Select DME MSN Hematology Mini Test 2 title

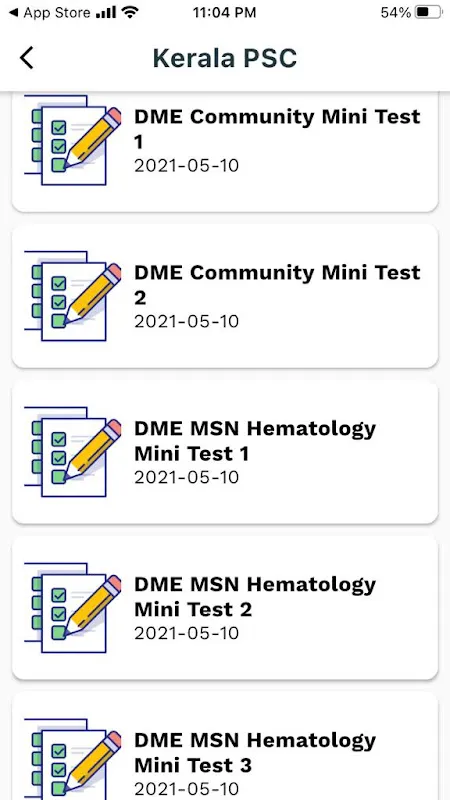[x=255, y=596]
